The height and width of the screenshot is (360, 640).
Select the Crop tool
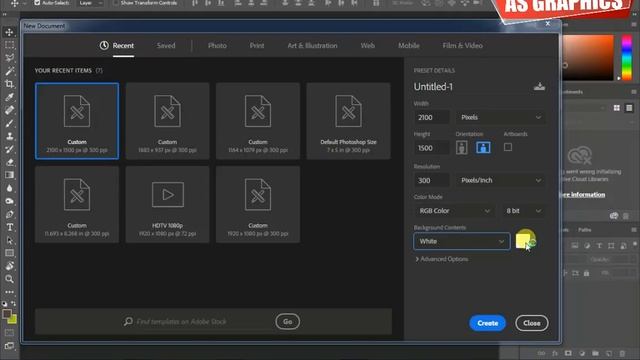coord(9,84)
